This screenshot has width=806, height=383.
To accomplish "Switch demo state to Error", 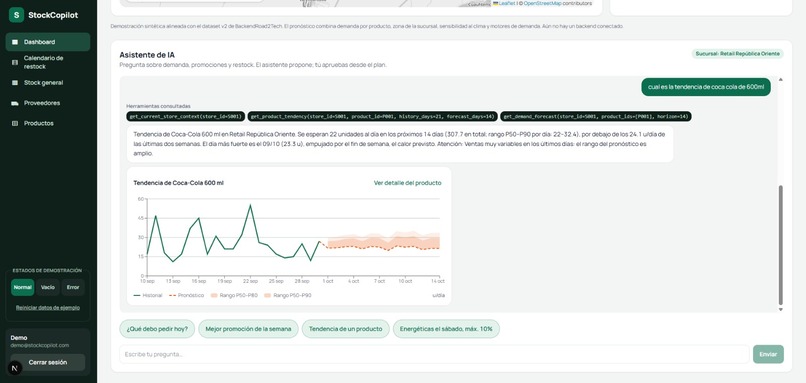I will (x=73, y=287).
